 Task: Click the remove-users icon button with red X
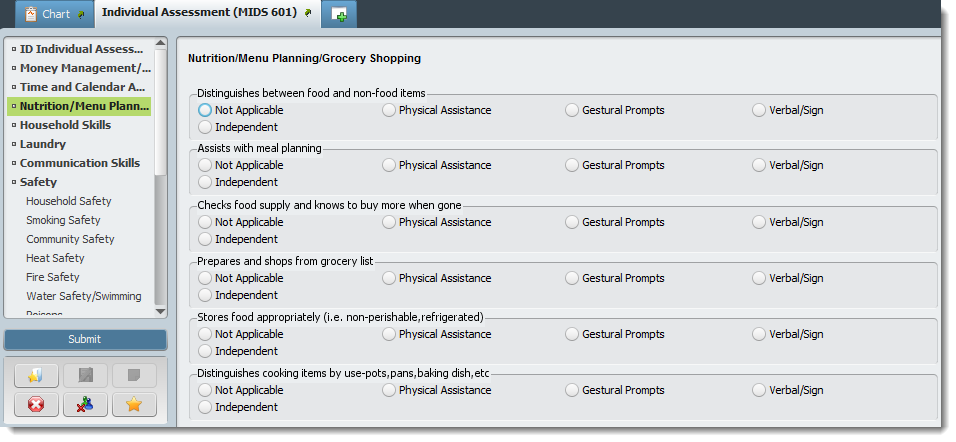click(85, 404)
